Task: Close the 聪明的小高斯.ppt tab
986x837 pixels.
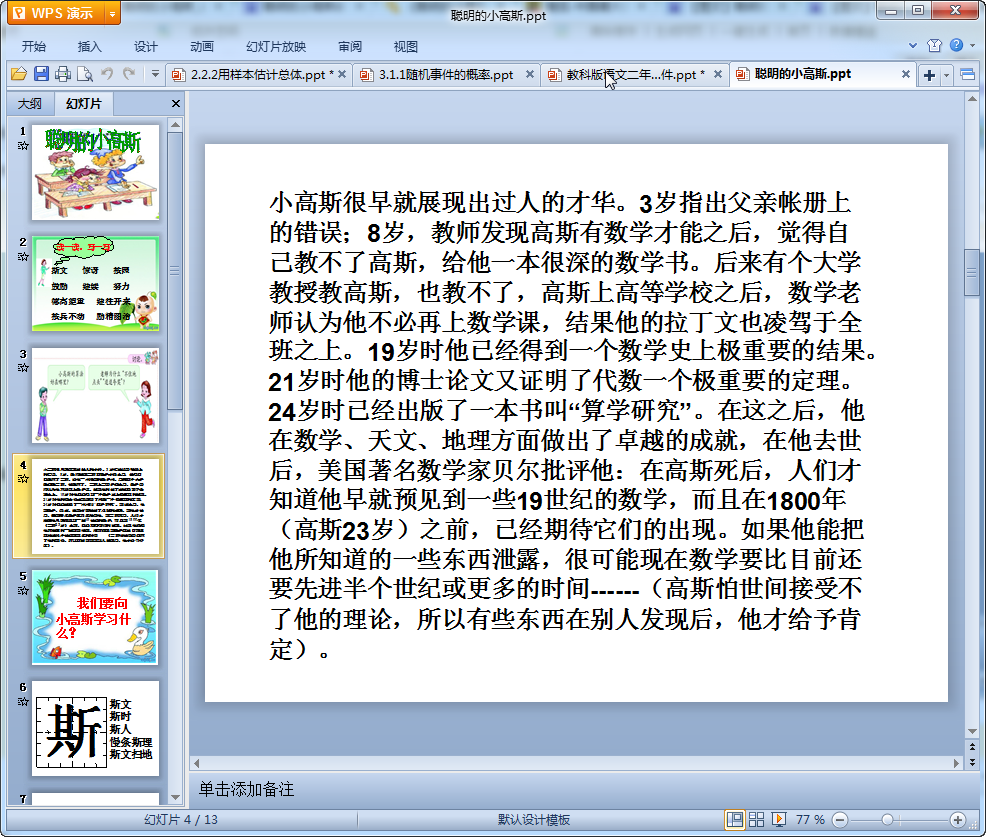Action: pos(906,74)
